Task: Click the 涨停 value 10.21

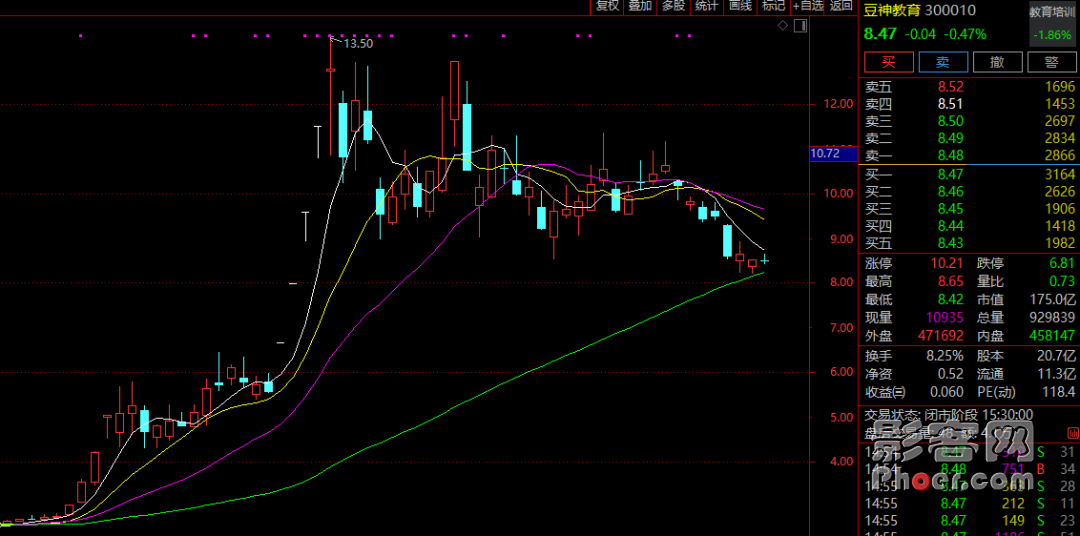Action: (949, 263)
